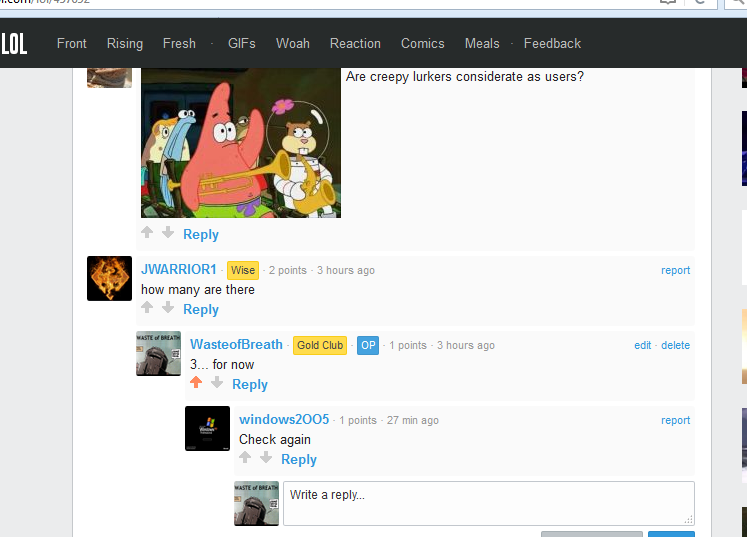Open windows2005's Windows XP avatar
The image size is (747, 537).
[207, 428]
